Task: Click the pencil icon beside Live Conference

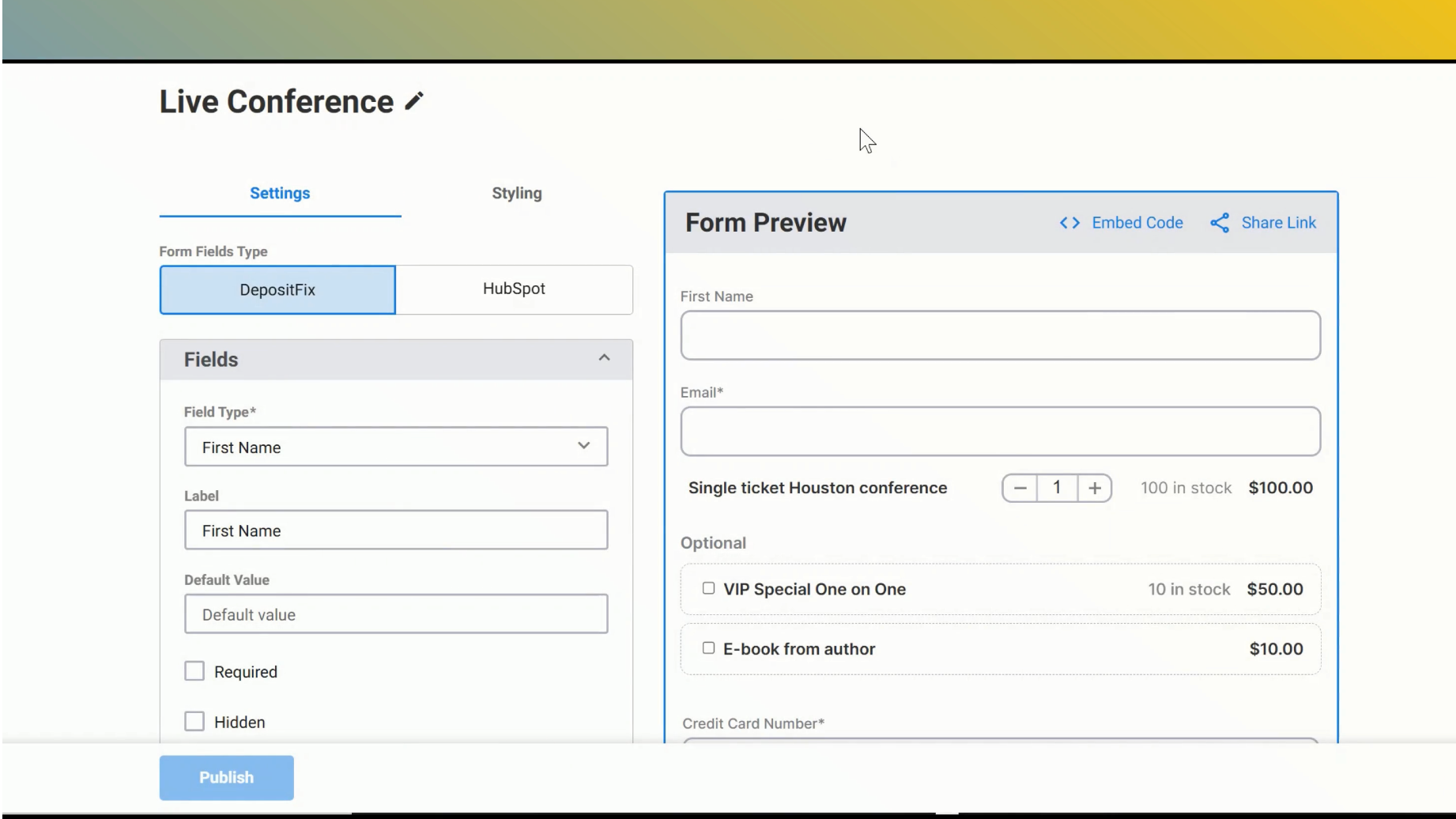Action: coord(414,101)
